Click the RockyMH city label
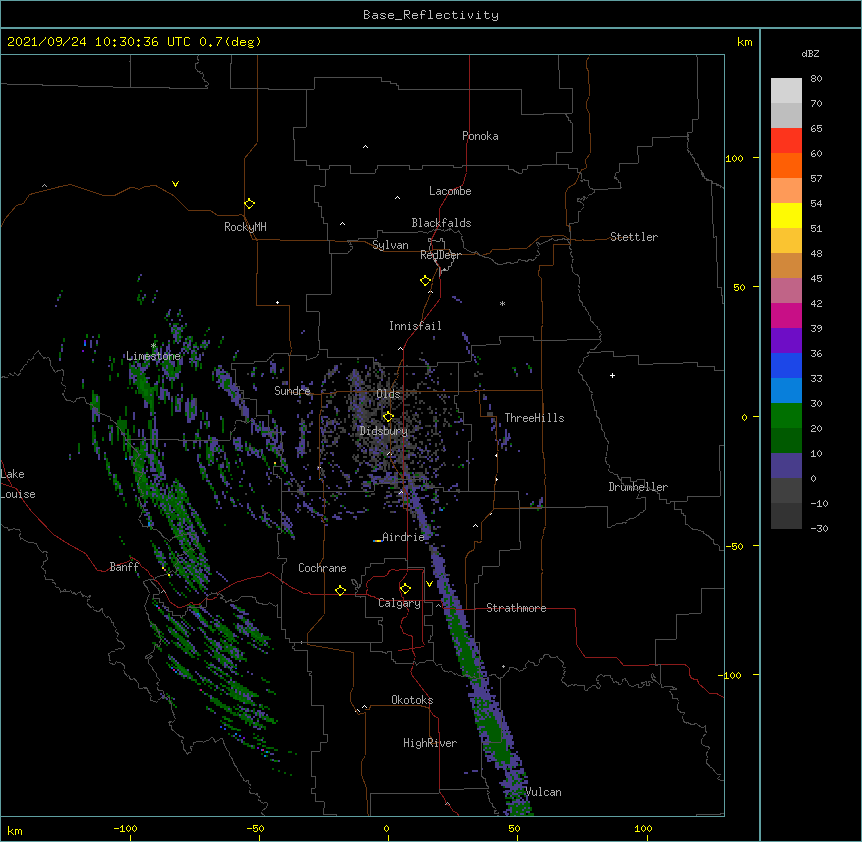The image size is (862, 842). pyautogui.click(x=245, y=227)
